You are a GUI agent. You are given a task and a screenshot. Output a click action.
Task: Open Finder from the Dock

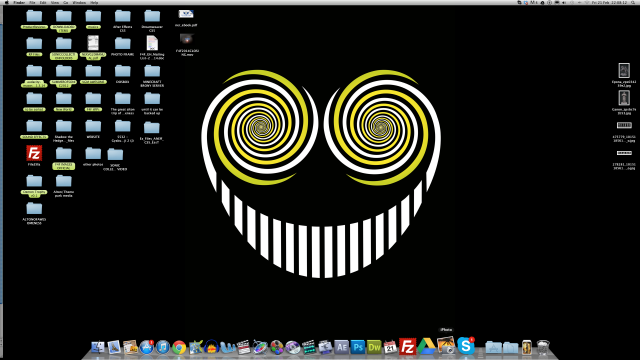tap(98, 347)
